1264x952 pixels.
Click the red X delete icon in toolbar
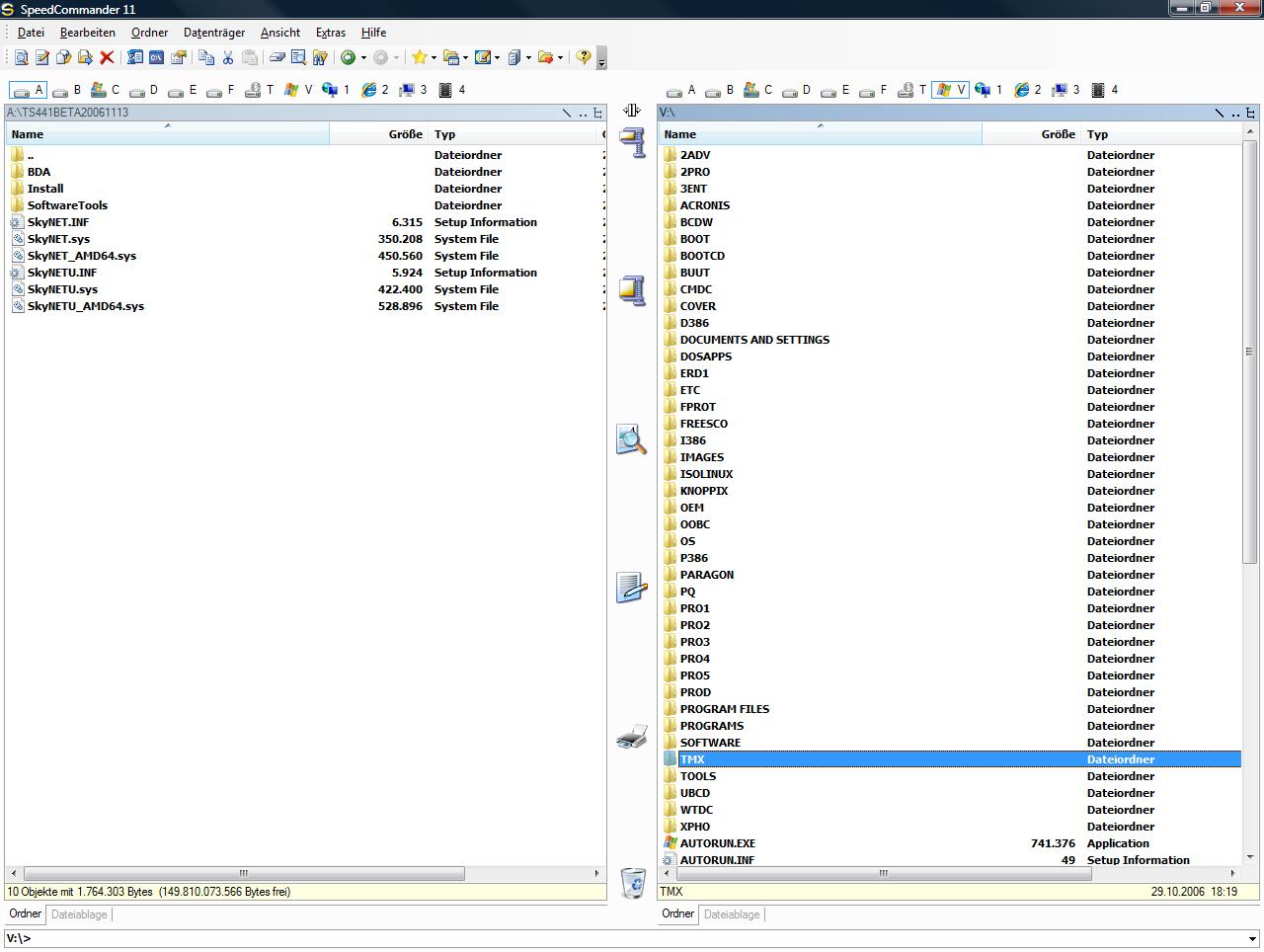[107, 58]
